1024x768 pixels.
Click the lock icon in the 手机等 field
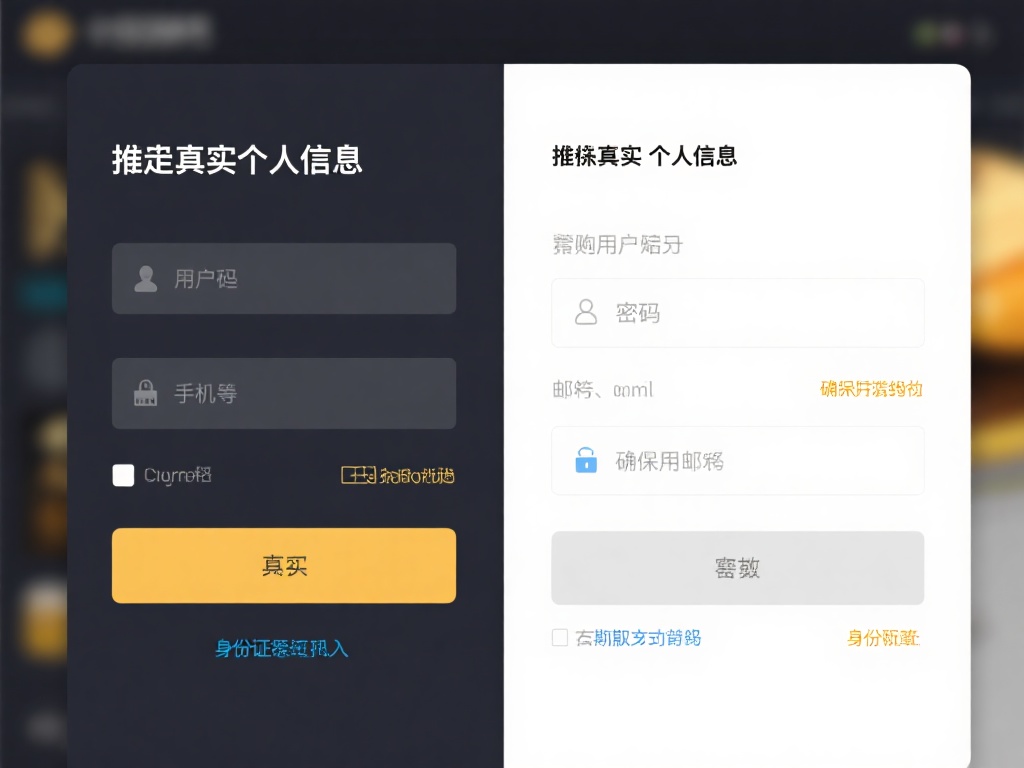pos(145,393)
